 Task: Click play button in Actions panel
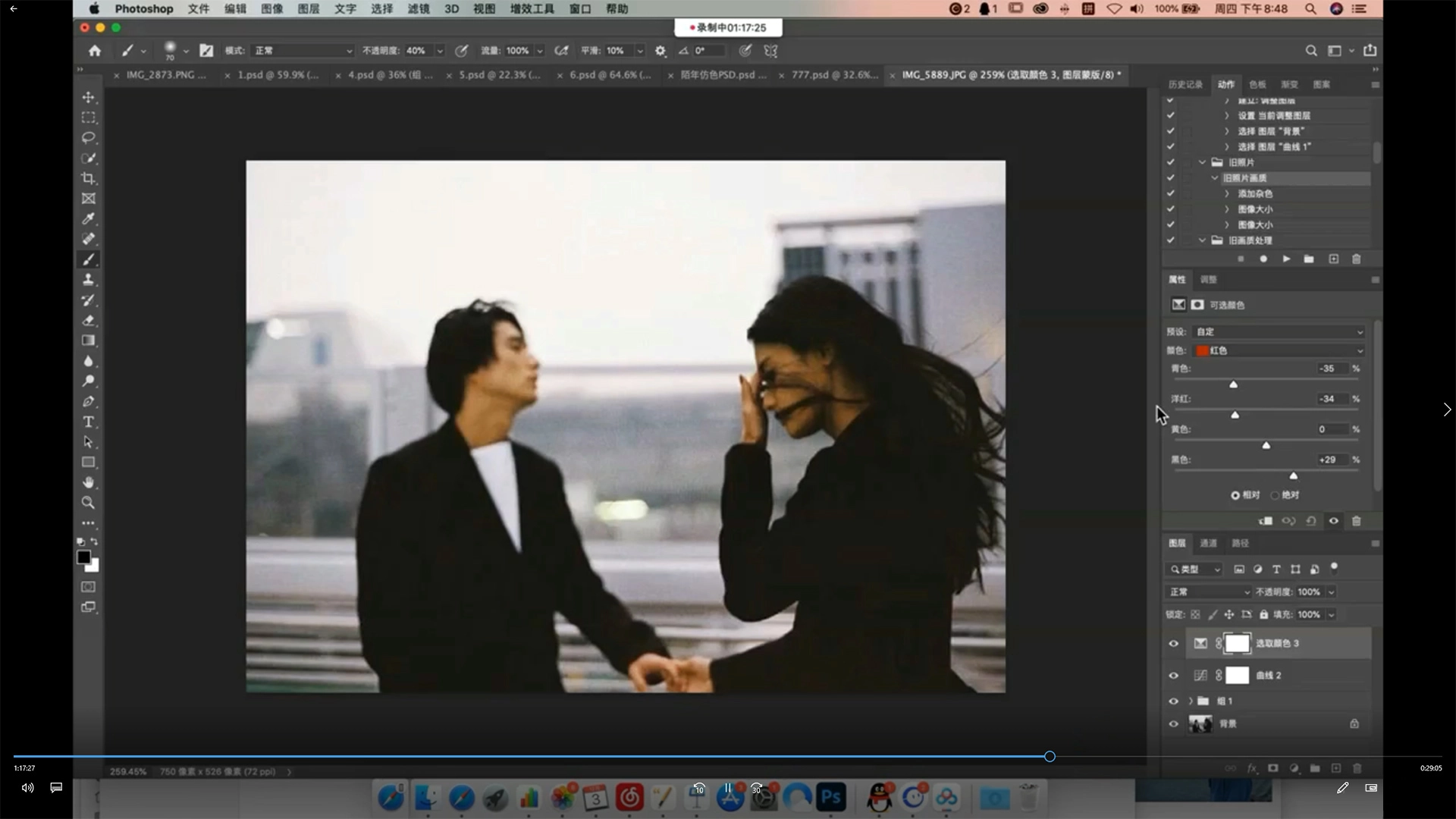pos(1286,259)
